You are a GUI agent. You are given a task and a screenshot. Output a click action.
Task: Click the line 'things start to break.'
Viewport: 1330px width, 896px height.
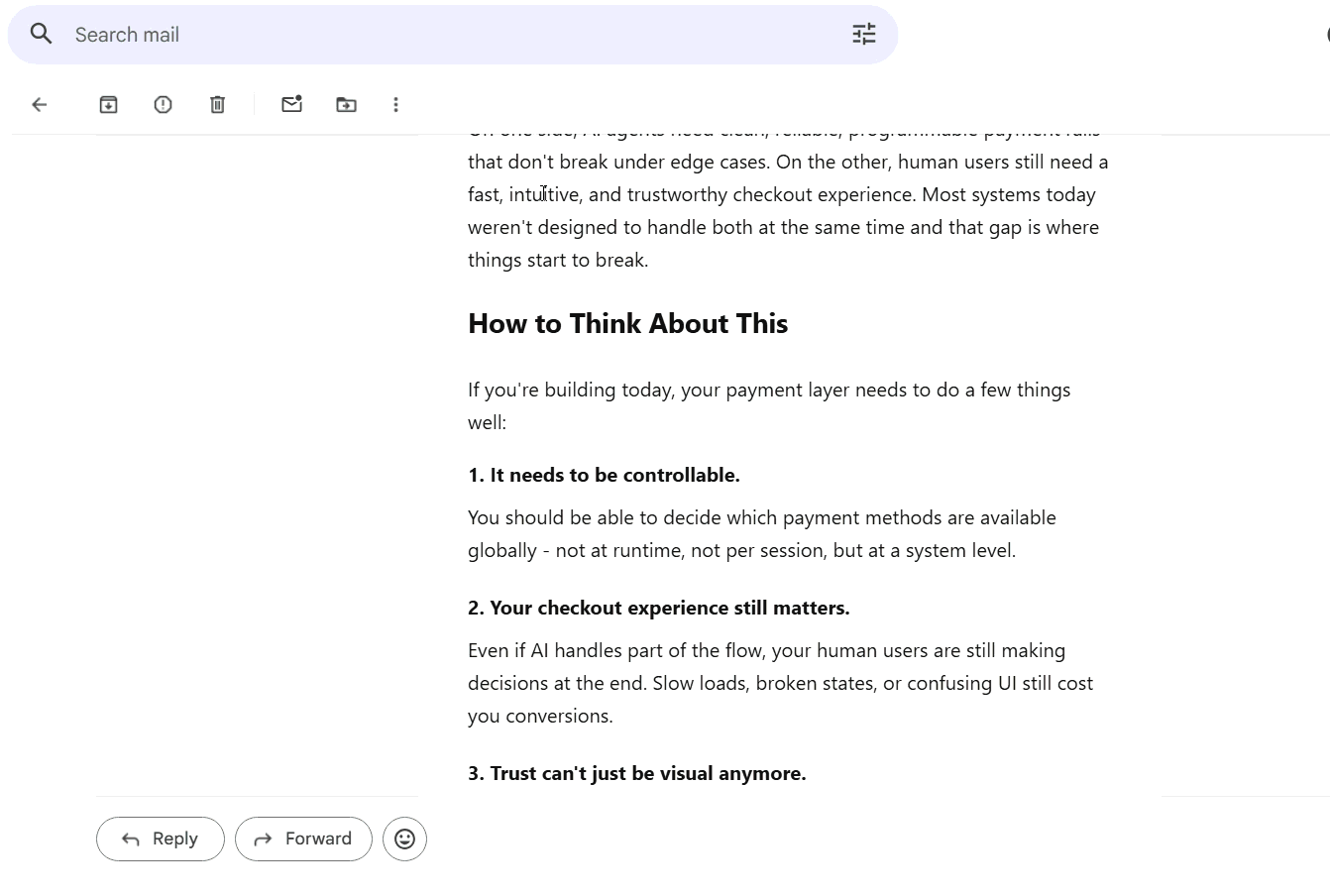(558, 260)
